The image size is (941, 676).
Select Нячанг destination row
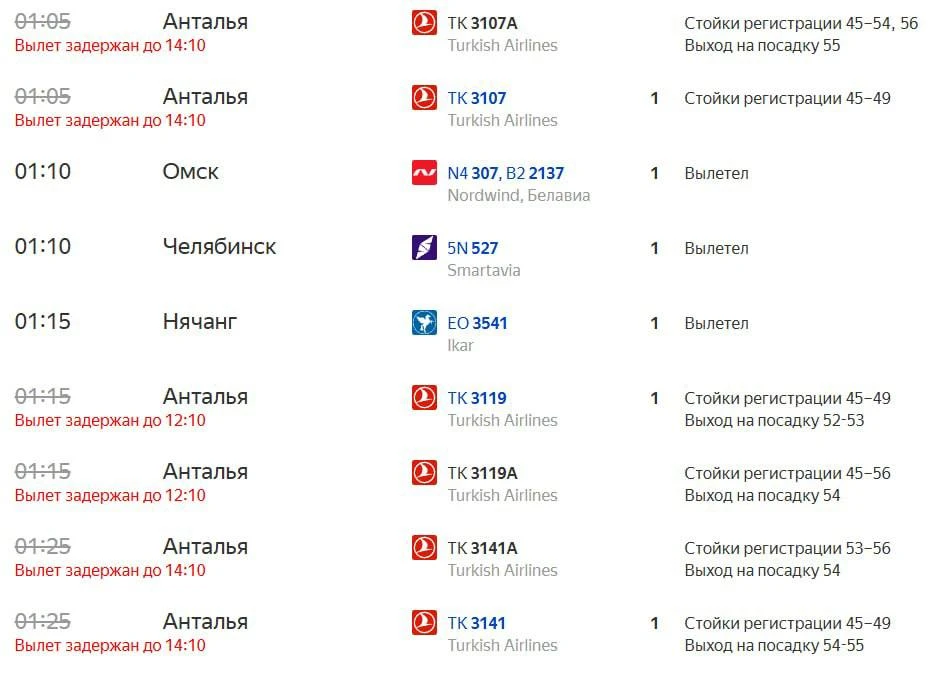tap(200, 322)
